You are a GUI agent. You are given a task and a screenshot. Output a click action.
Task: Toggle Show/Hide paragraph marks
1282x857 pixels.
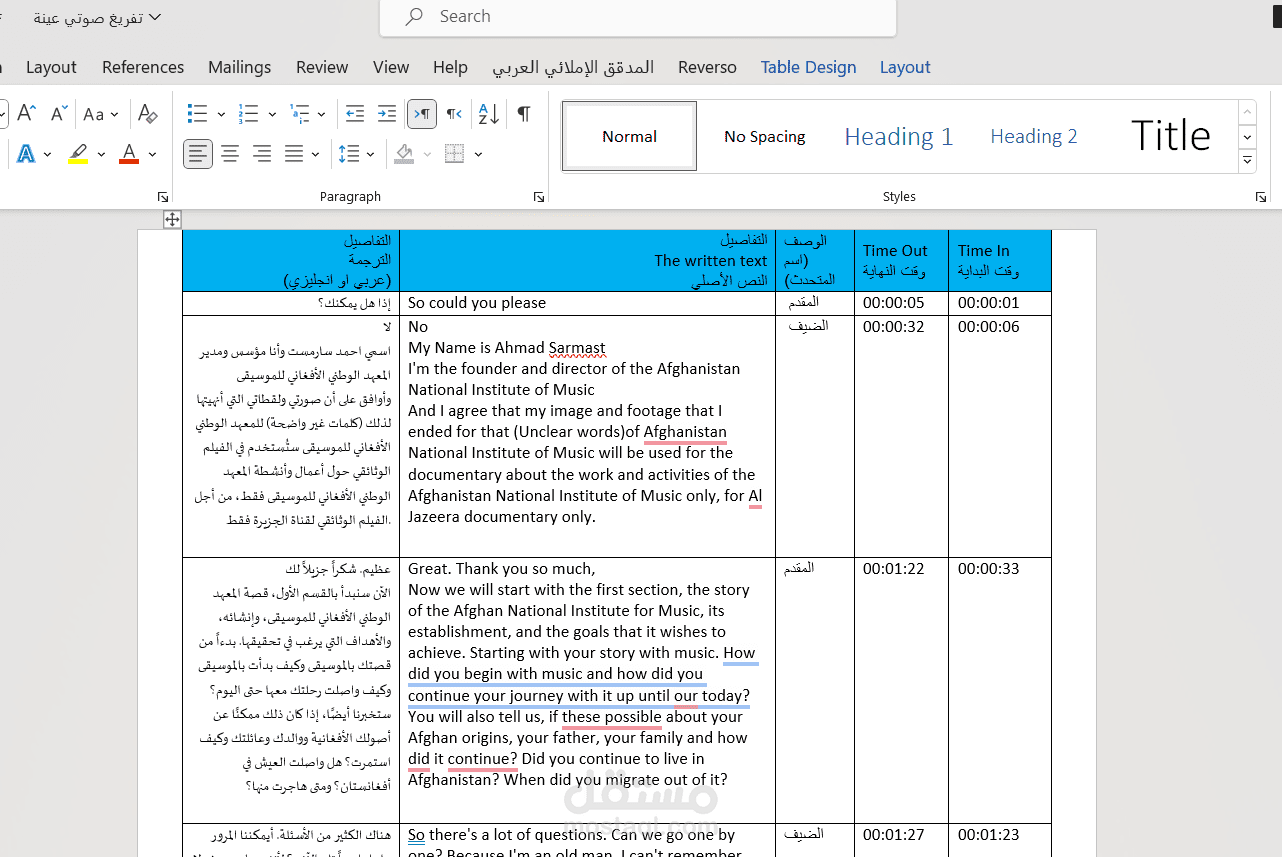524,114
